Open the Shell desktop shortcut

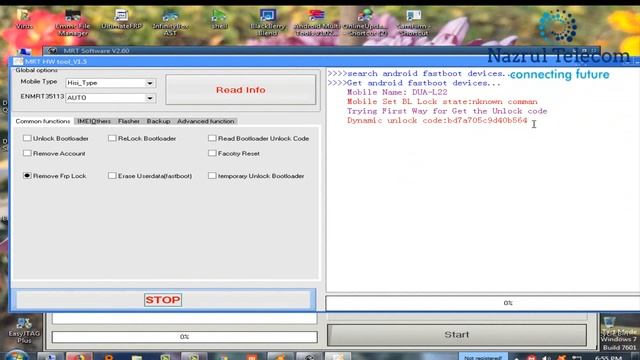[x=219, y=19]
